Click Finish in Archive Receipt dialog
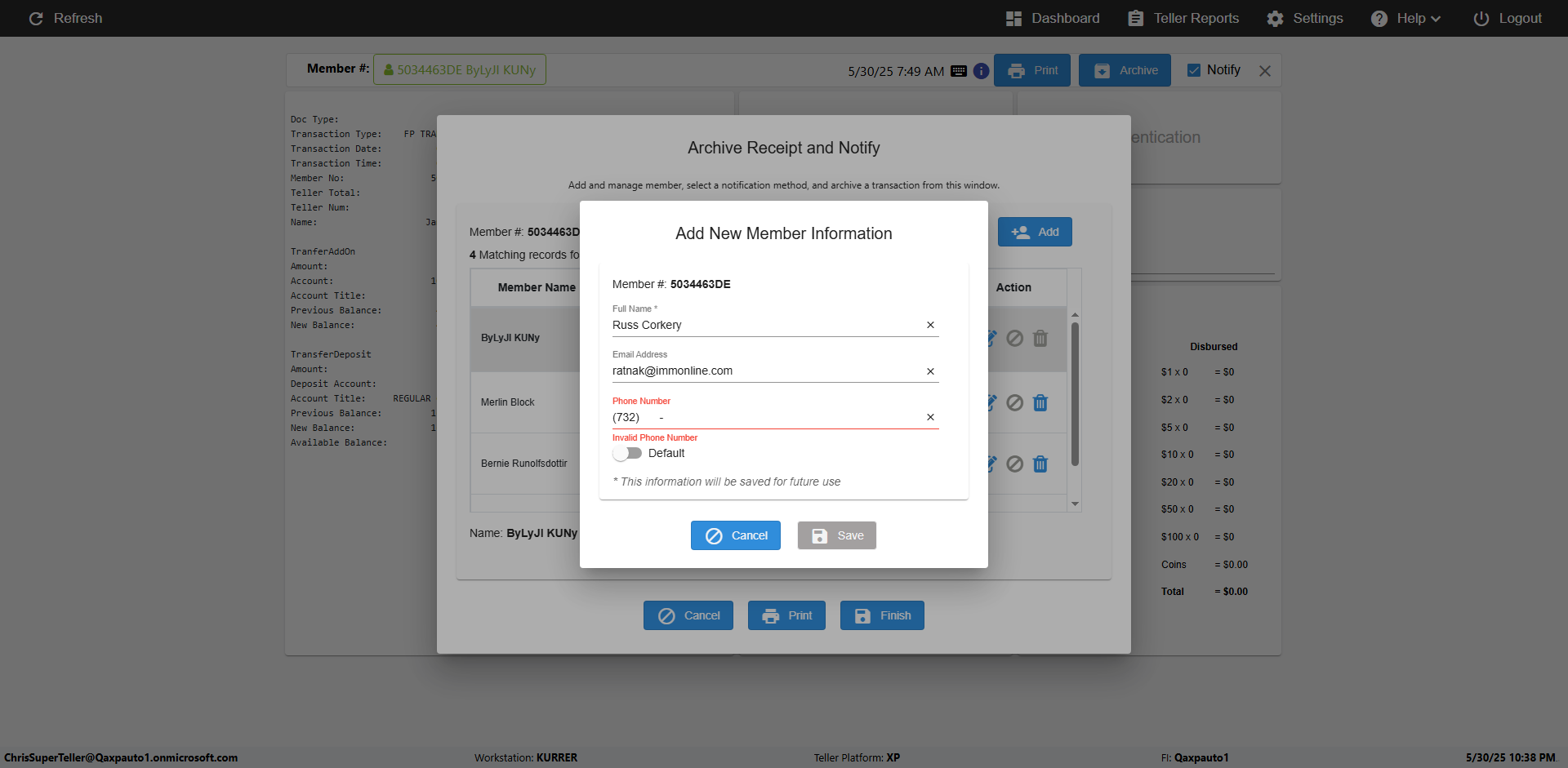Image resolution: width=1568 pixels, height=768 pixels. 882,615
